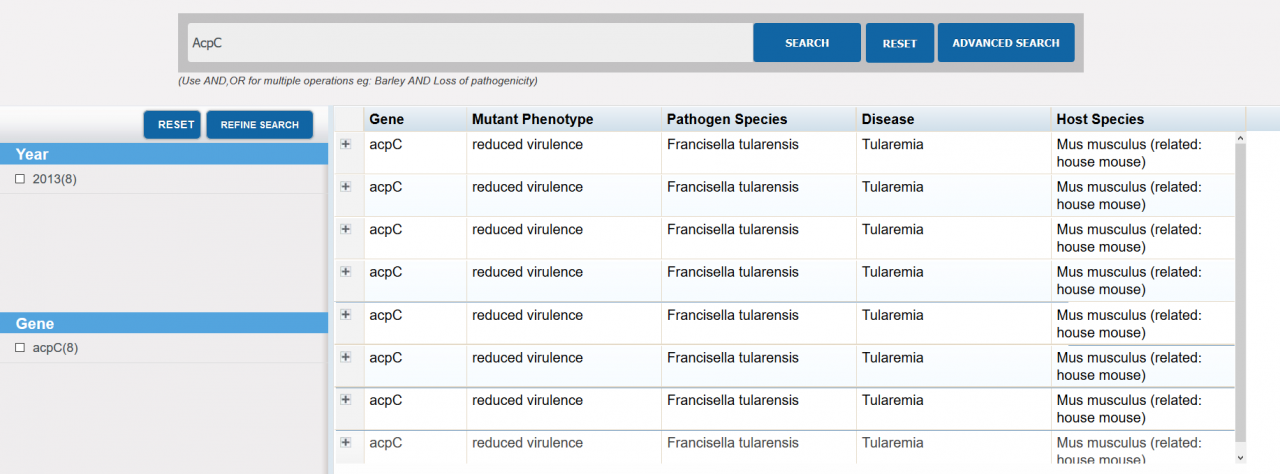Expand the last visible acpC row
The image size is (1280, 474).
346,442
